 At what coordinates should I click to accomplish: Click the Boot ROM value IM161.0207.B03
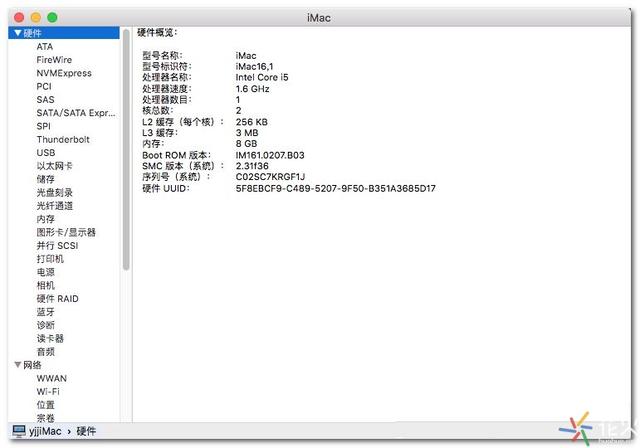(270, 155)
